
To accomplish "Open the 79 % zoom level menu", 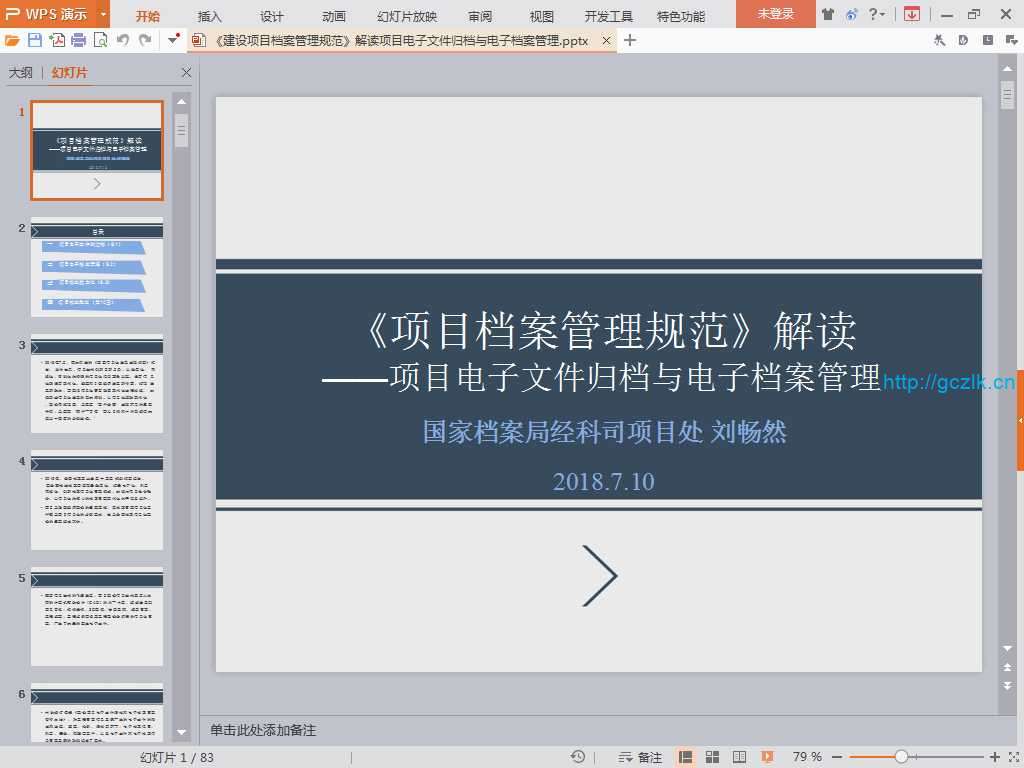I will point(807,757).
